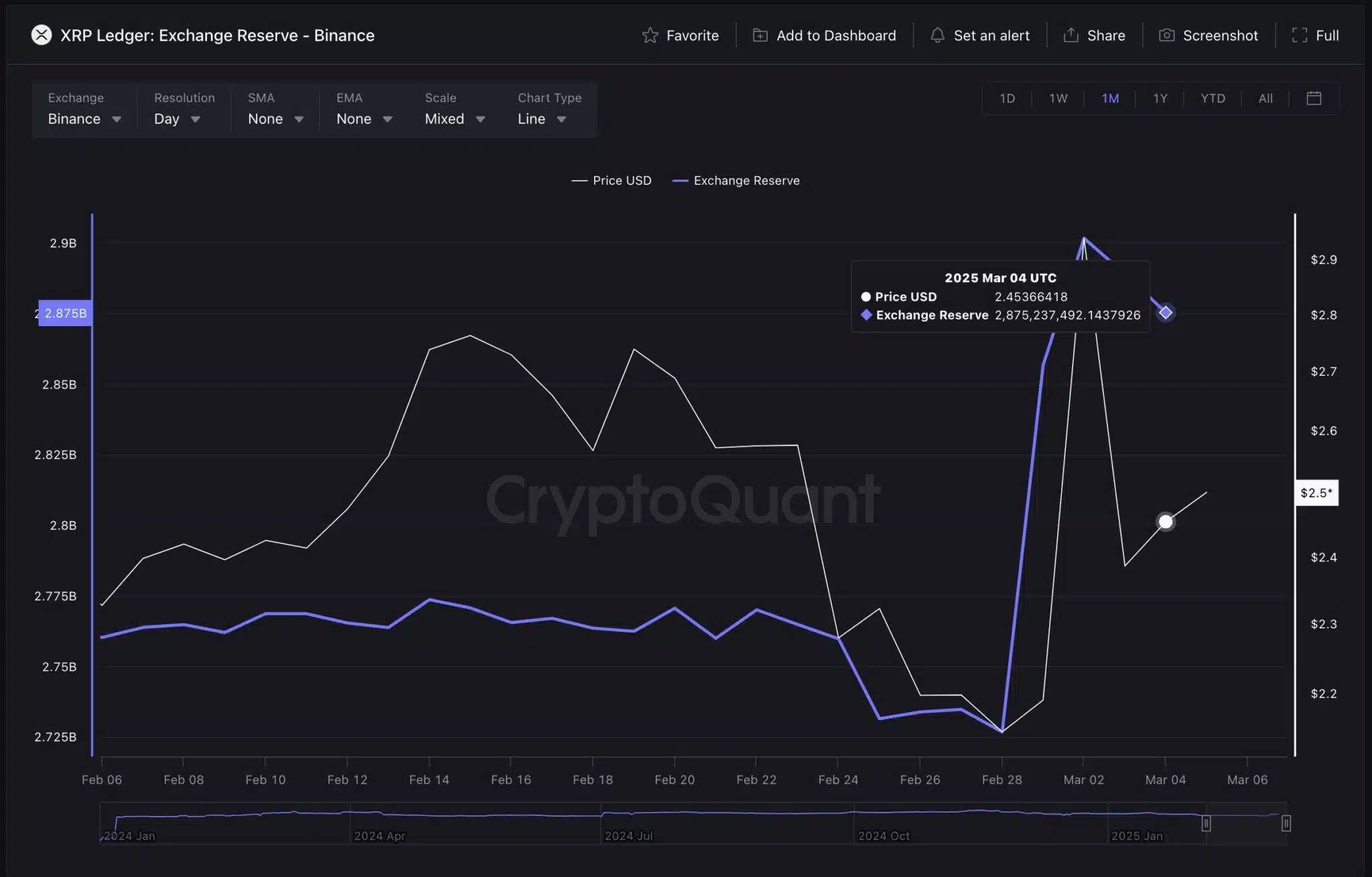Toggle the Exchange Reserve legend series
1372x877 pixels.
736,180
